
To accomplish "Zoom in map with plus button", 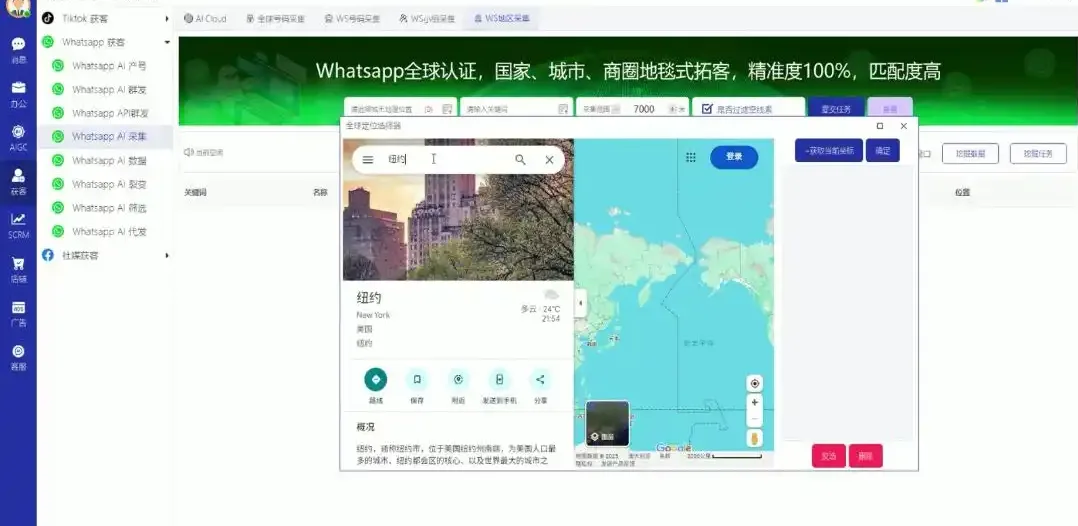I will [x=755, y=403].
